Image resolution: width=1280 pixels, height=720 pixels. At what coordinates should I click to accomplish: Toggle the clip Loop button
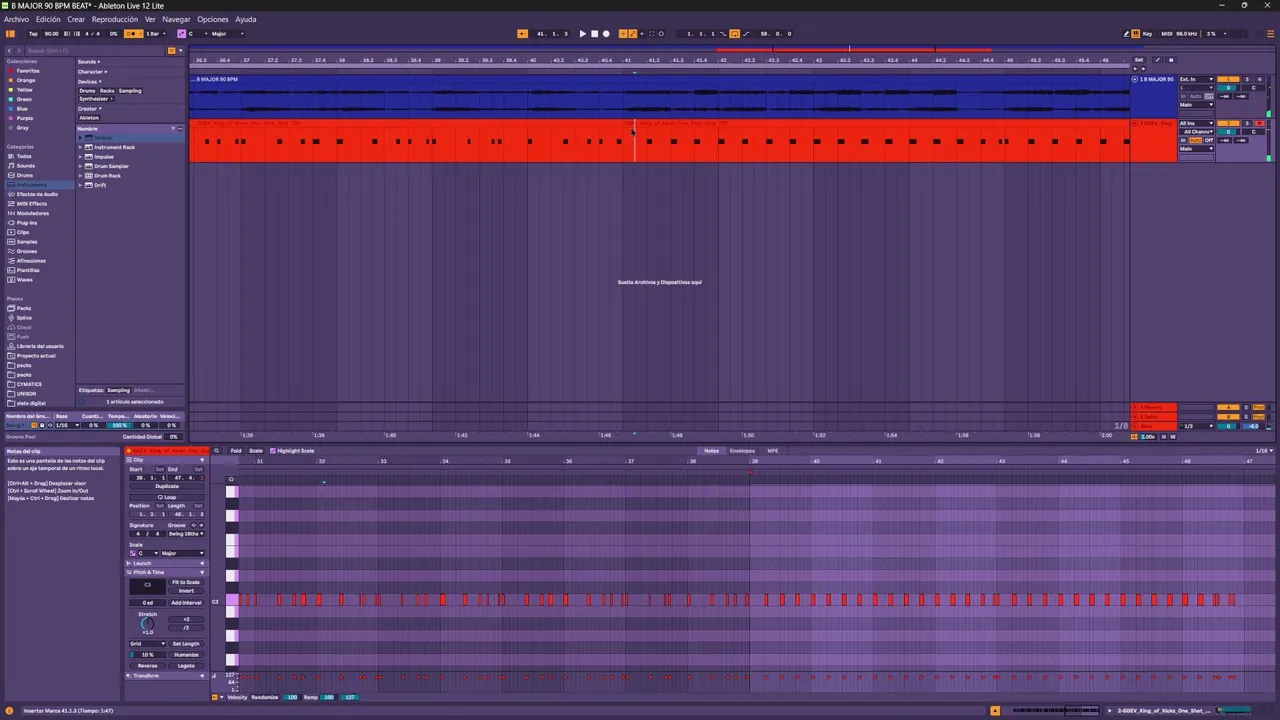tap(167, 497)
